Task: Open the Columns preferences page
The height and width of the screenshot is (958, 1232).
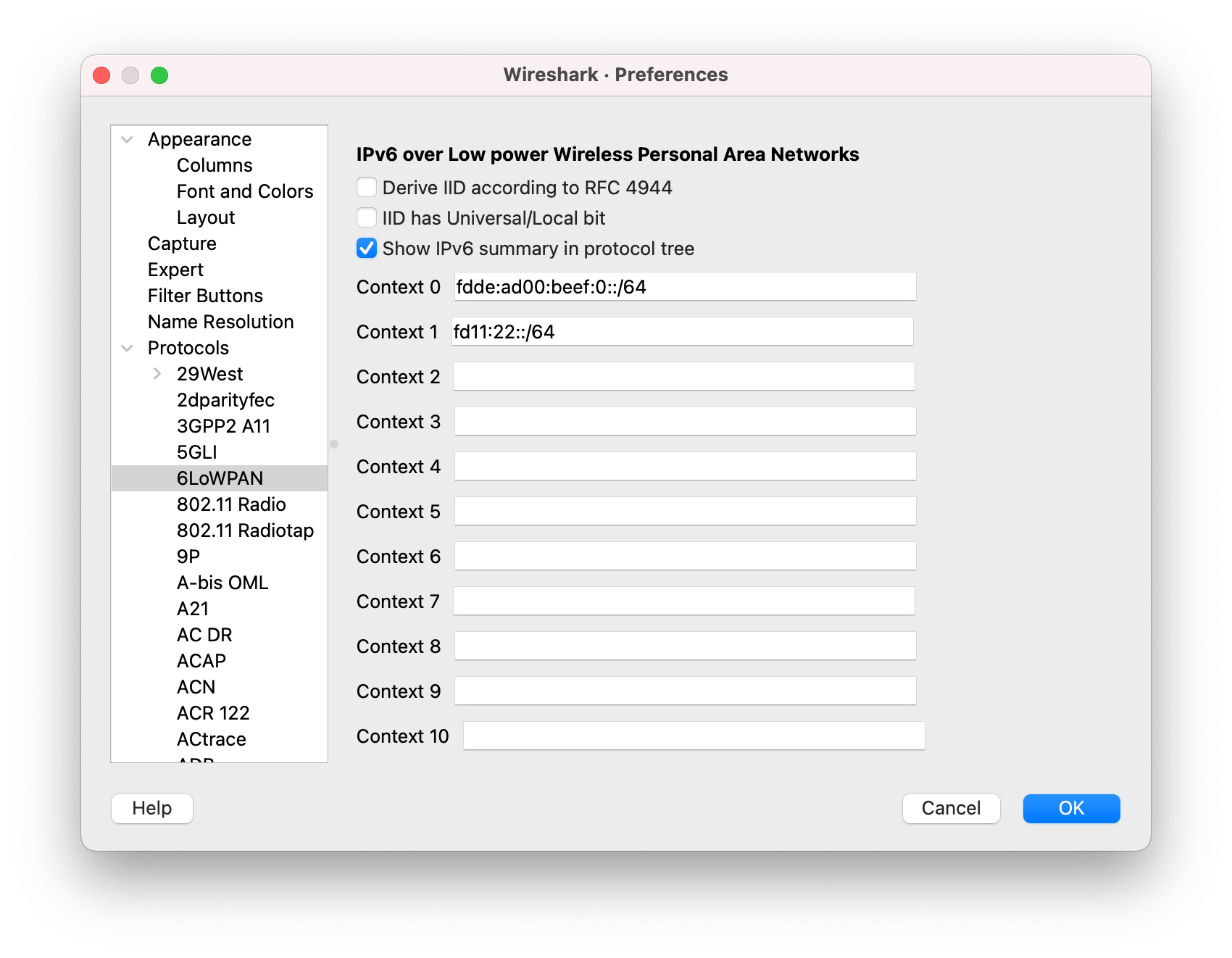Action: [215, 165]
